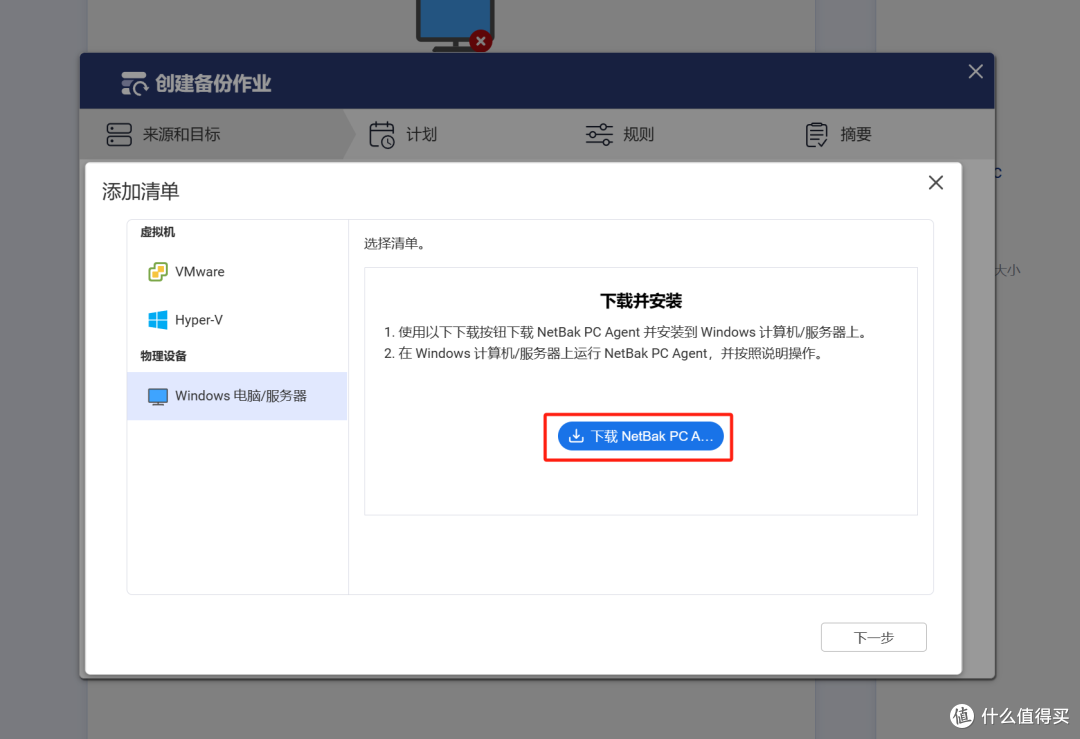Open the 来源和目标 step tab
Viewport: 1080px width, 739px height.
coord(214,134)
